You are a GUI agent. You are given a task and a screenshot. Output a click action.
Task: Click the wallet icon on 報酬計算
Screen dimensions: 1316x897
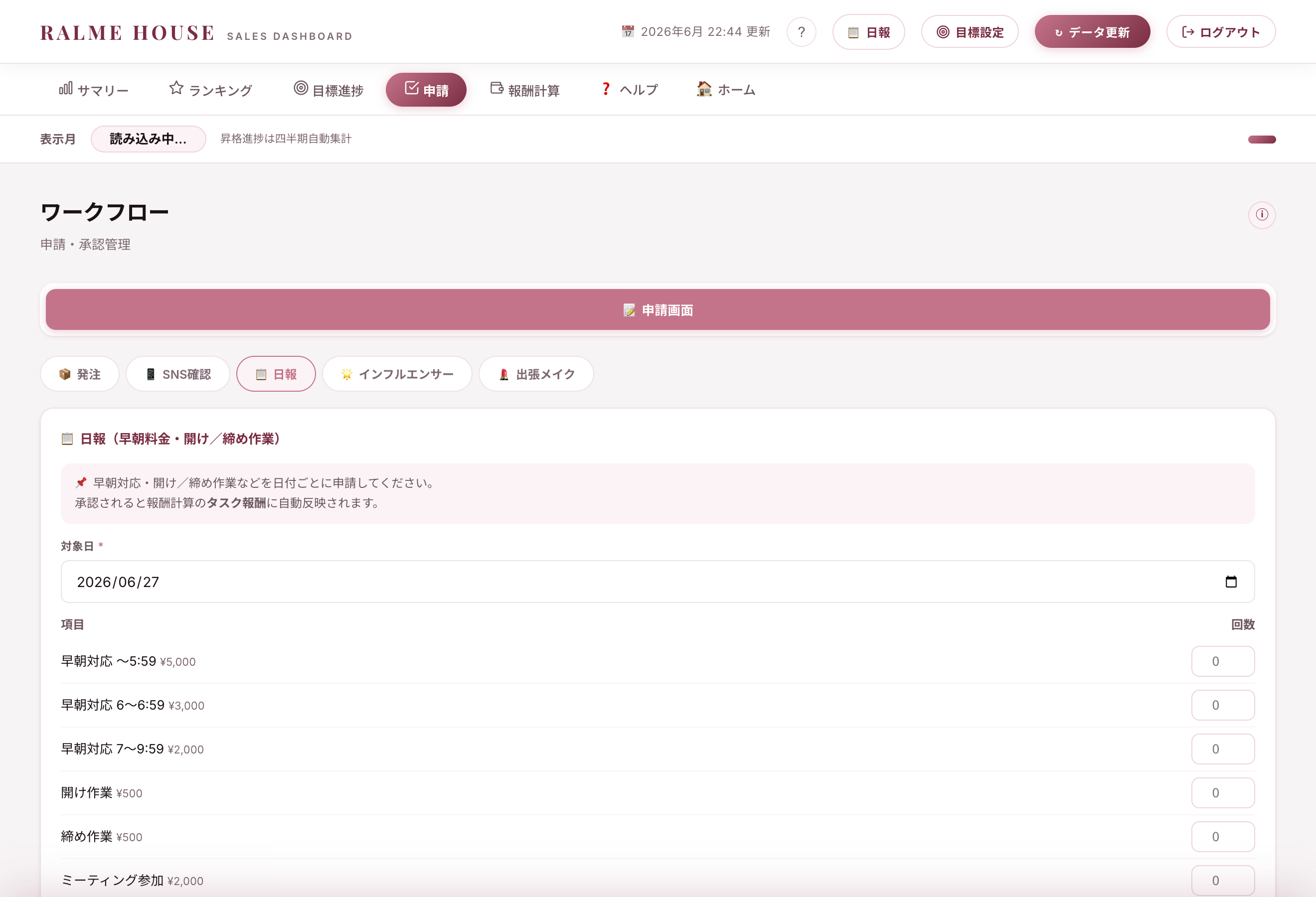pos(496,88)
